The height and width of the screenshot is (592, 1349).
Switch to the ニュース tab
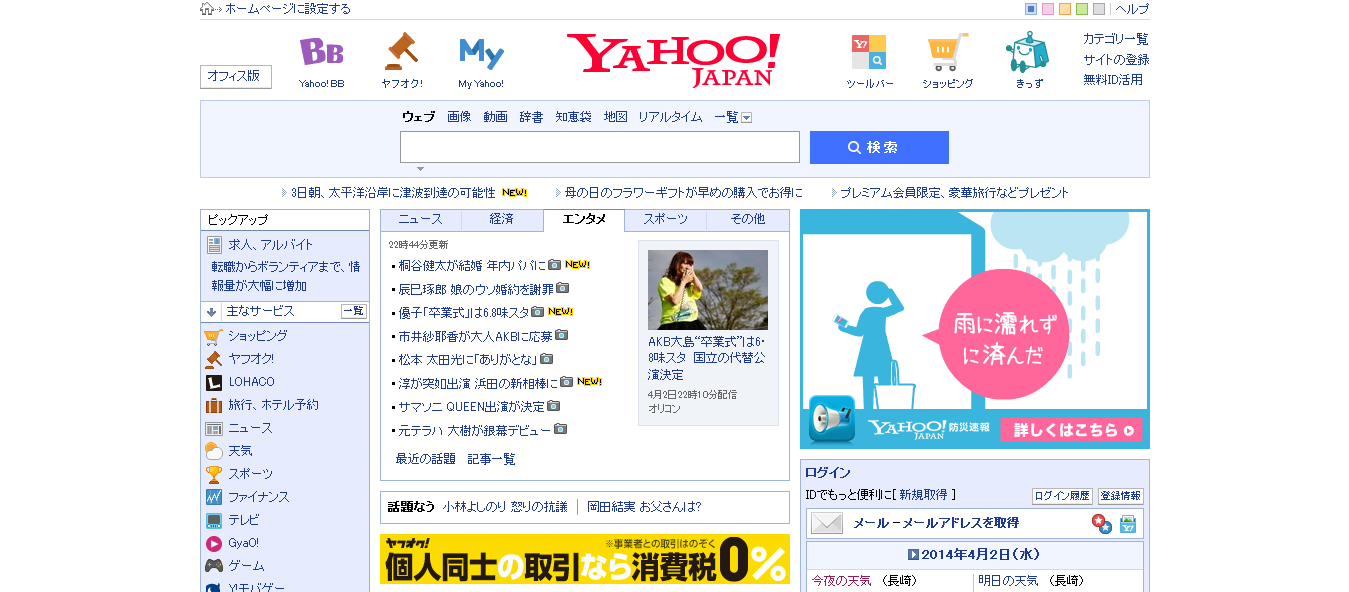[x=421, y=219]
